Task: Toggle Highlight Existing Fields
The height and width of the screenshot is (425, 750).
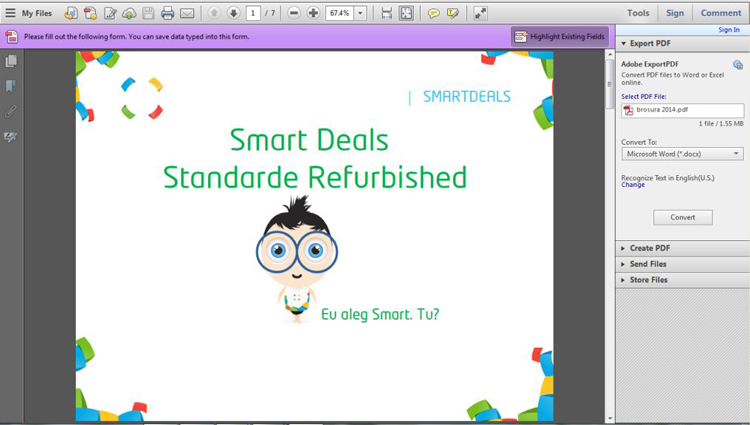Action: 560,36
